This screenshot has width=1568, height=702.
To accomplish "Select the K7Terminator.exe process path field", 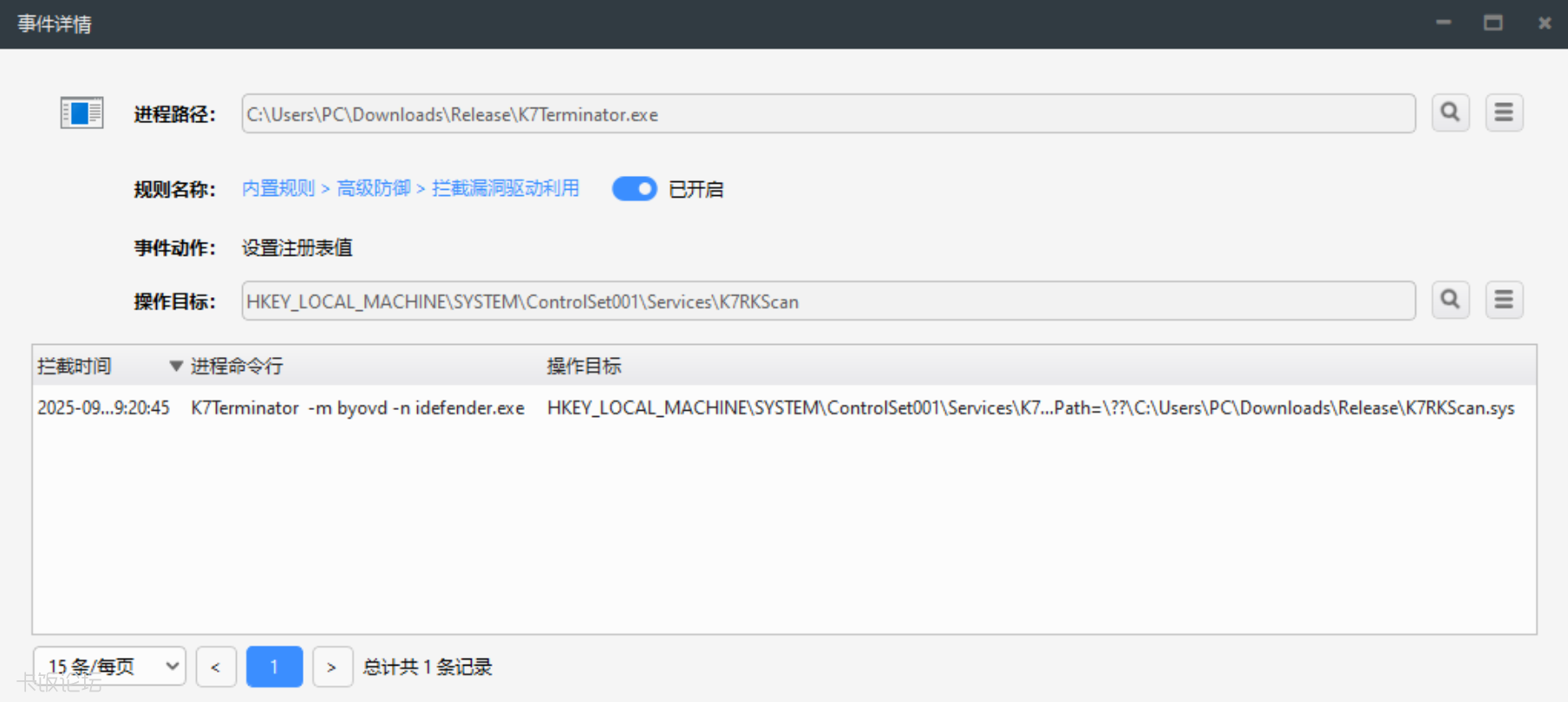I will point(828,114).
